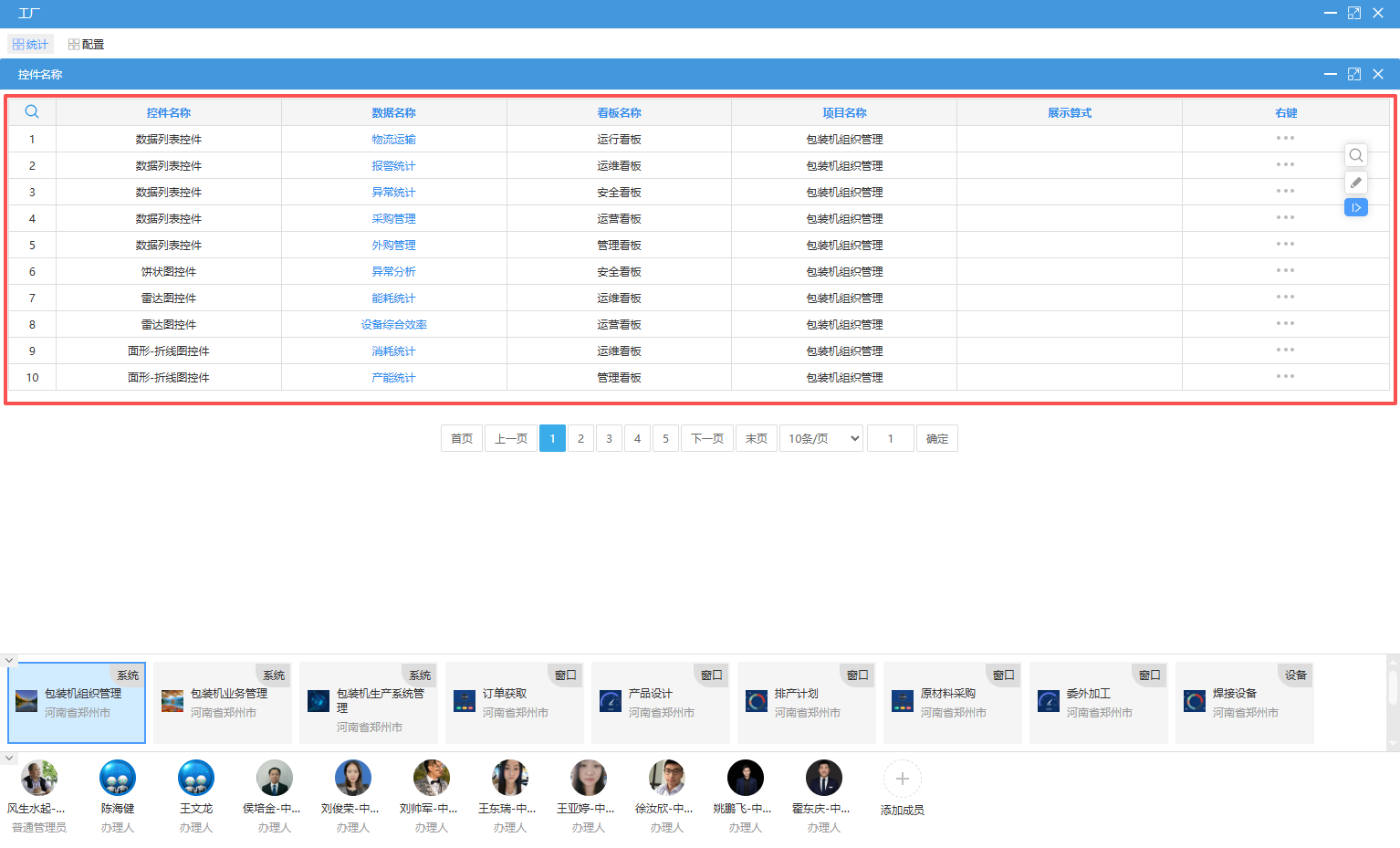This screenshot has width=1400, height=848.
Task: Collapse the systems card panel chevron
Action: point(9,660)
